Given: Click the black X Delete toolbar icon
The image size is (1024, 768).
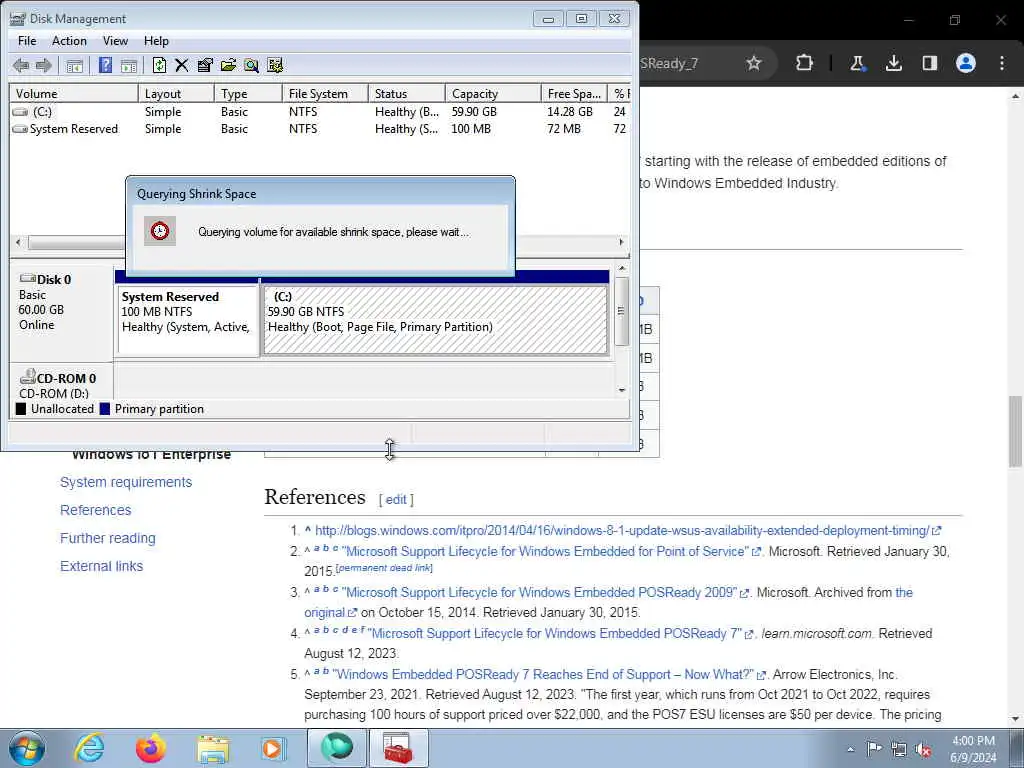Looking at the screenshot, I should coord(182,65).
